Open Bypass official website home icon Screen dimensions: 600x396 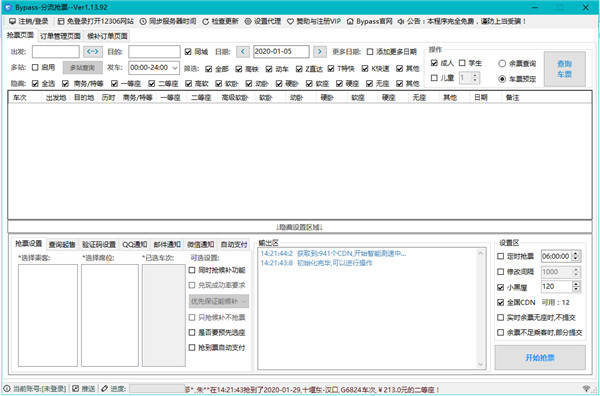point(350,21)
